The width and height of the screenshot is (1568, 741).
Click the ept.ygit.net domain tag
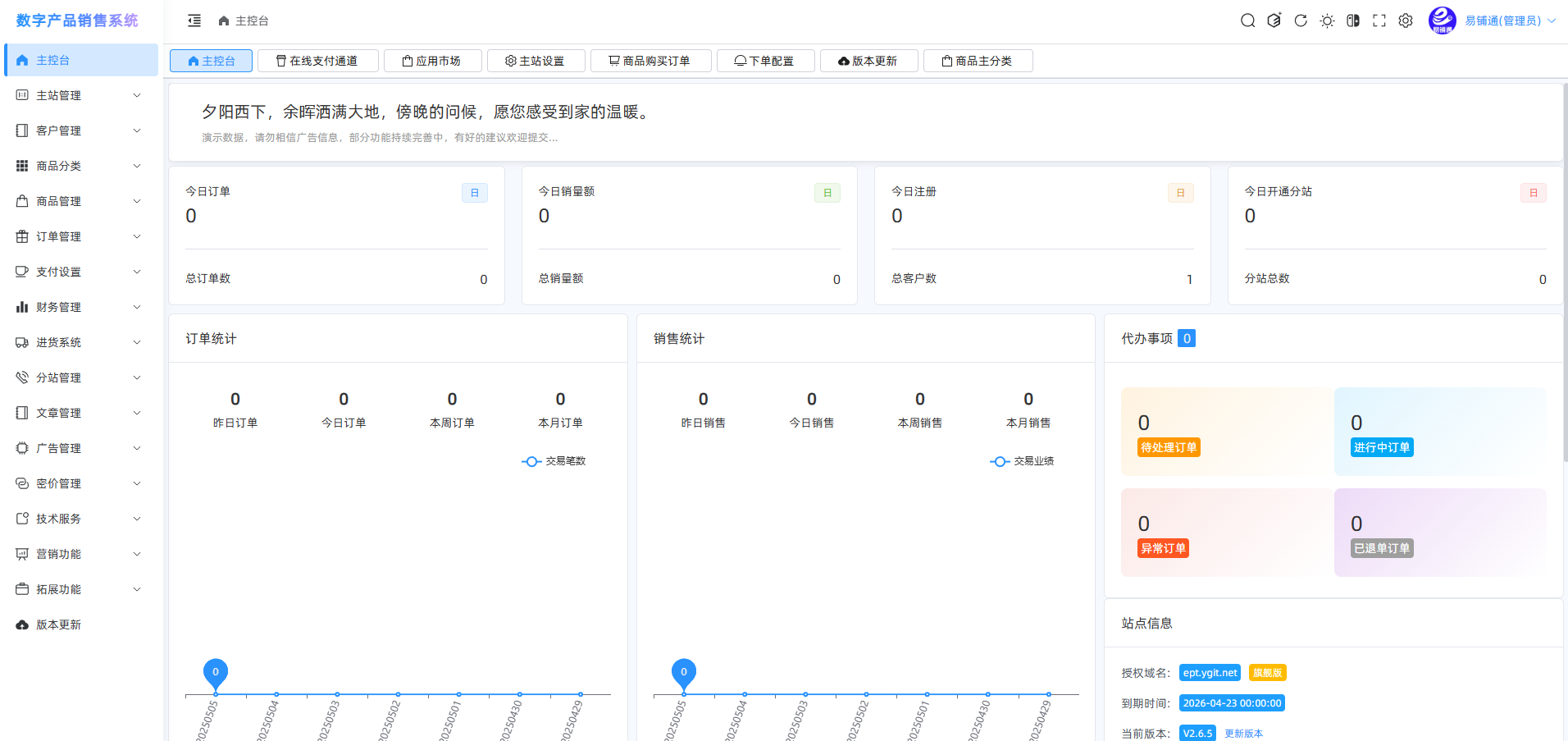point(1210,672)
